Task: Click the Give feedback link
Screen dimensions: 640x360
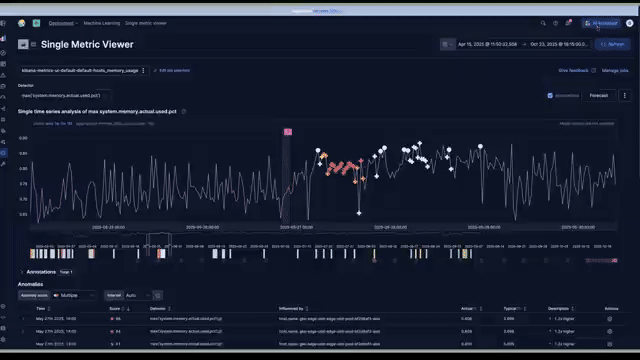Action: click(x=577, y=71)
